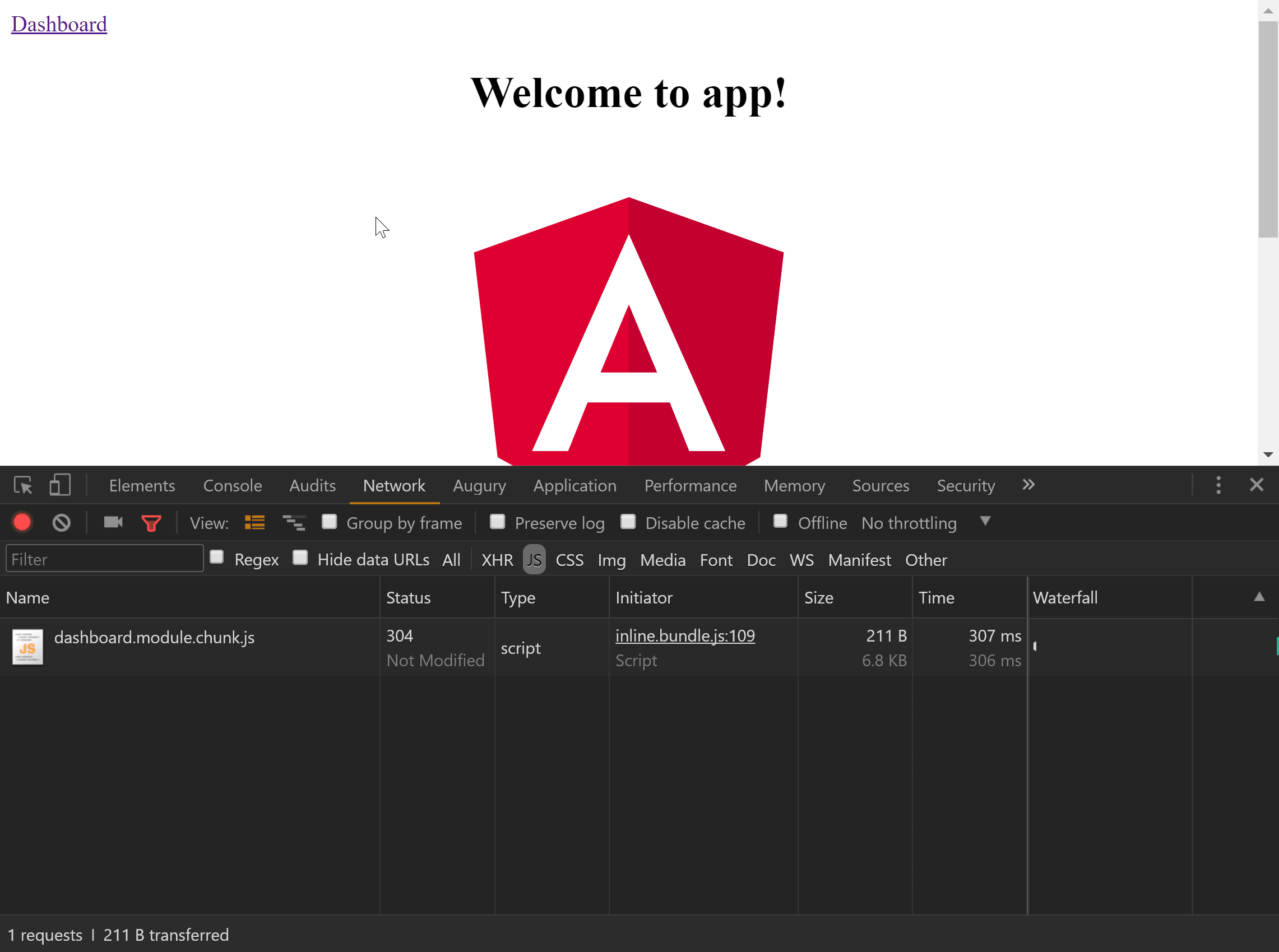Screen dimensions: 1279x952
Task: Follow the Dashboard link
Action: [x=59, y=24]
